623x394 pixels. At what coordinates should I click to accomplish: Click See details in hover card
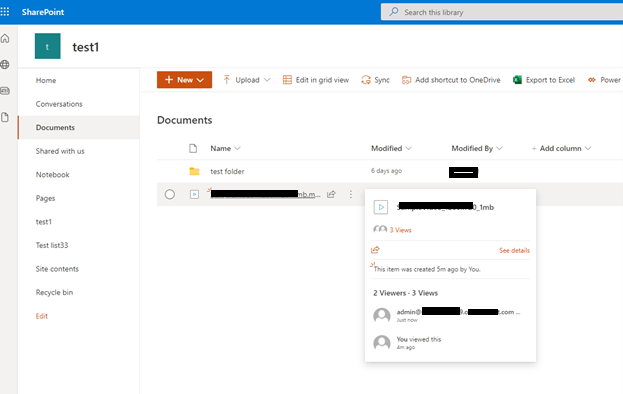(x=514, y=250)
